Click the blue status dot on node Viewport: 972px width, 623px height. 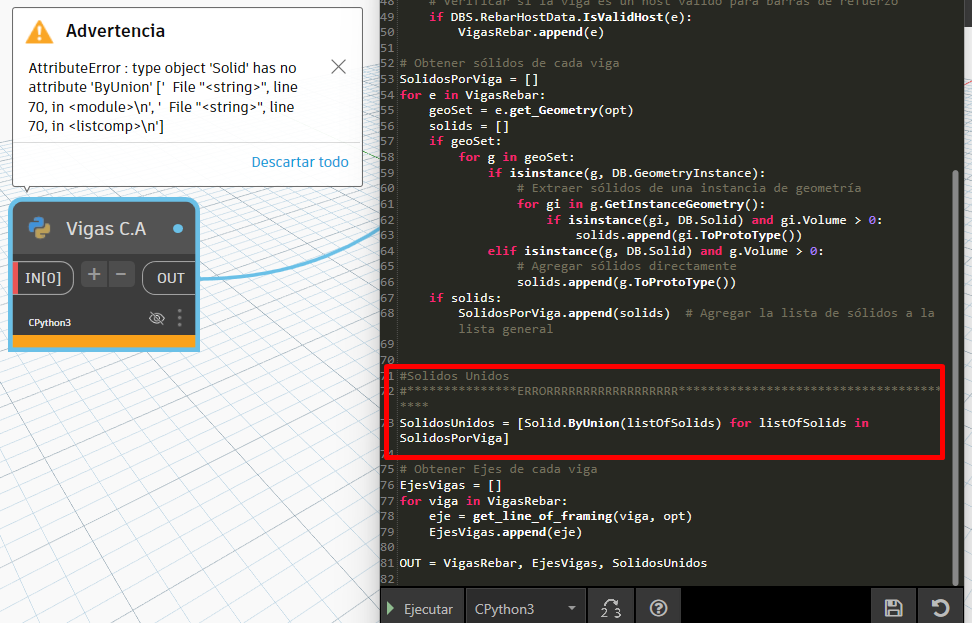178,229
